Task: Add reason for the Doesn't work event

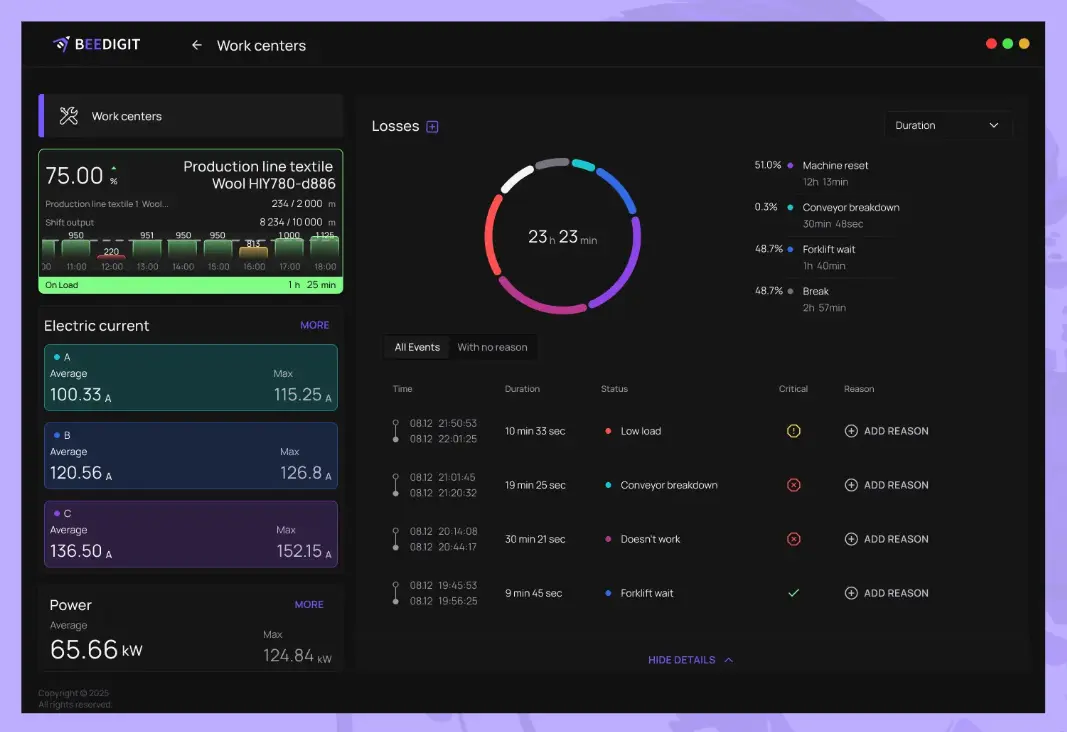Action: click(x=887, y=539)
